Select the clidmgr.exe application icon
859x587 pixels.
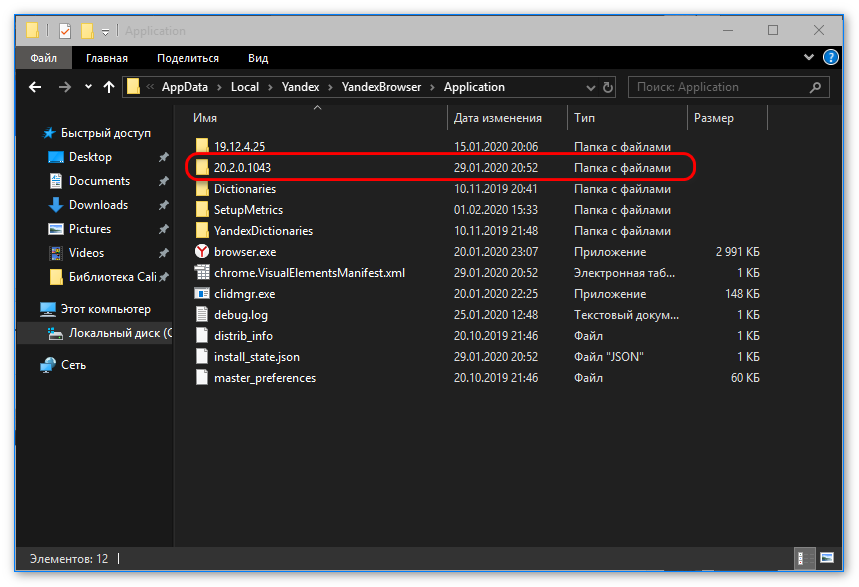[x=202, y=294]
